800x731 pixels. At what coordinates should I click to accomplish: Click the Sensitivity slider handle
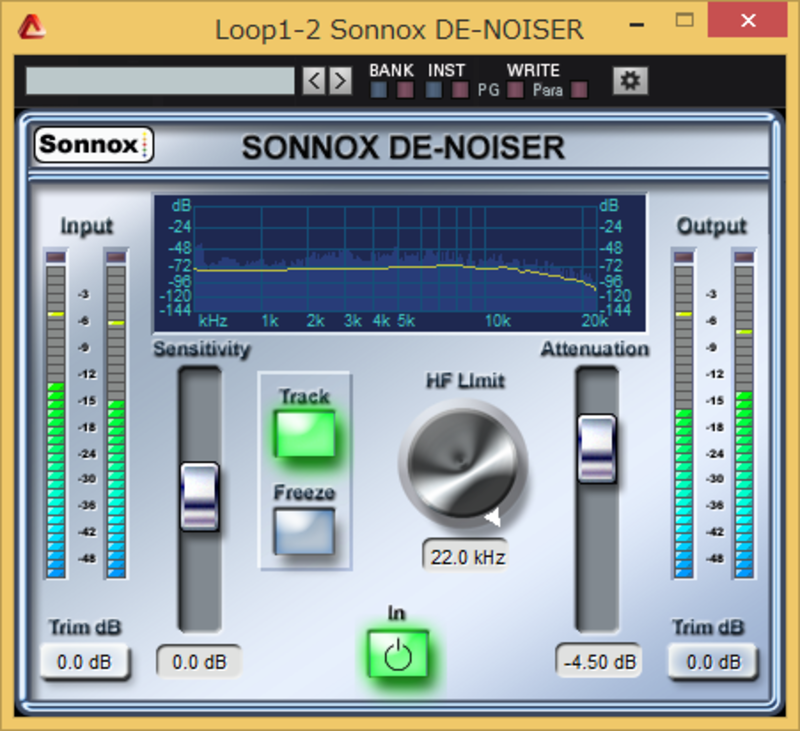(199, 496)
